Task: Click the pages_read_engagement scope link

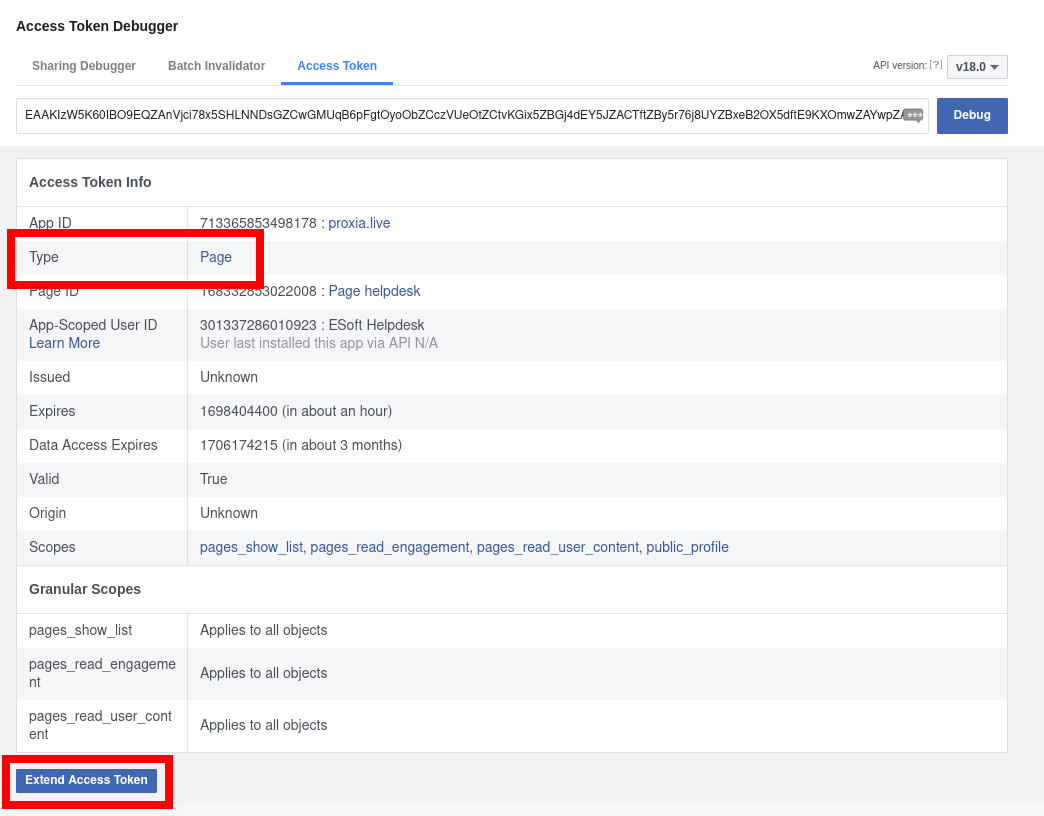Action: pyautogui.click(x=389, y=547)
